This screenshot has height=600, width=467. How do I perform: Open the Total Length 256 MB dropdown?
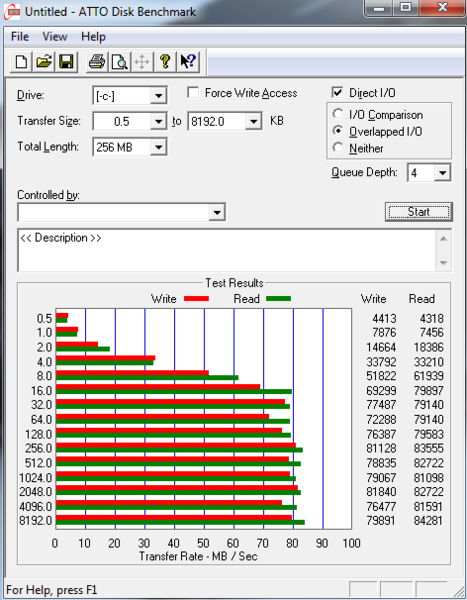[130, 147]
